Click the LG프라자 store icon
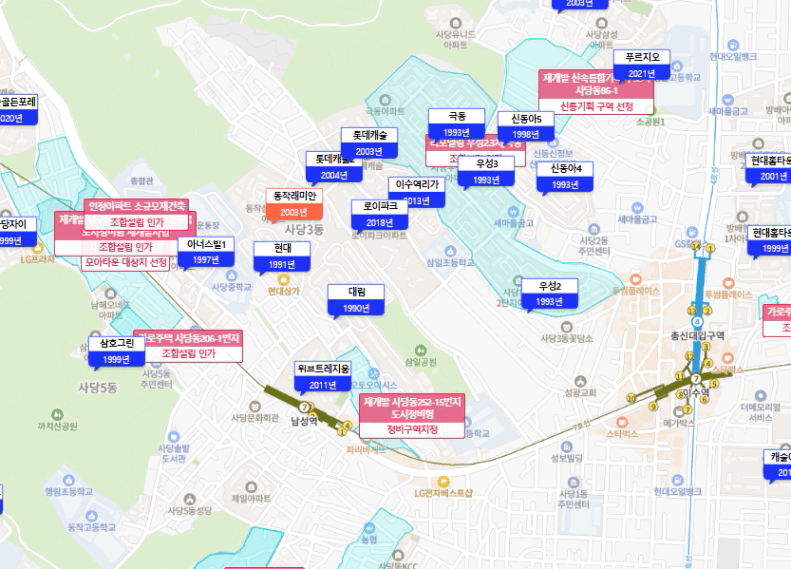The image size is (791, 569). point(37,248)
